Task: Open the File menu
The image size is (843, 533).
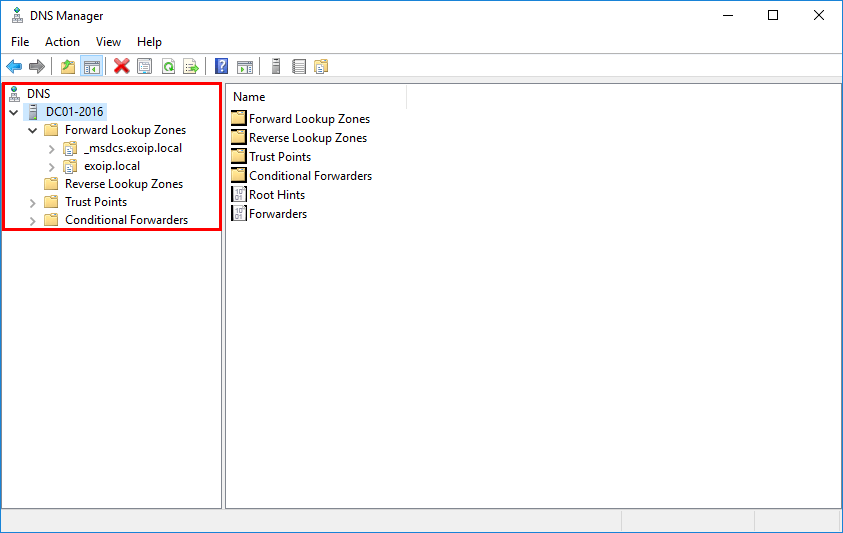Action: [20, 42]
